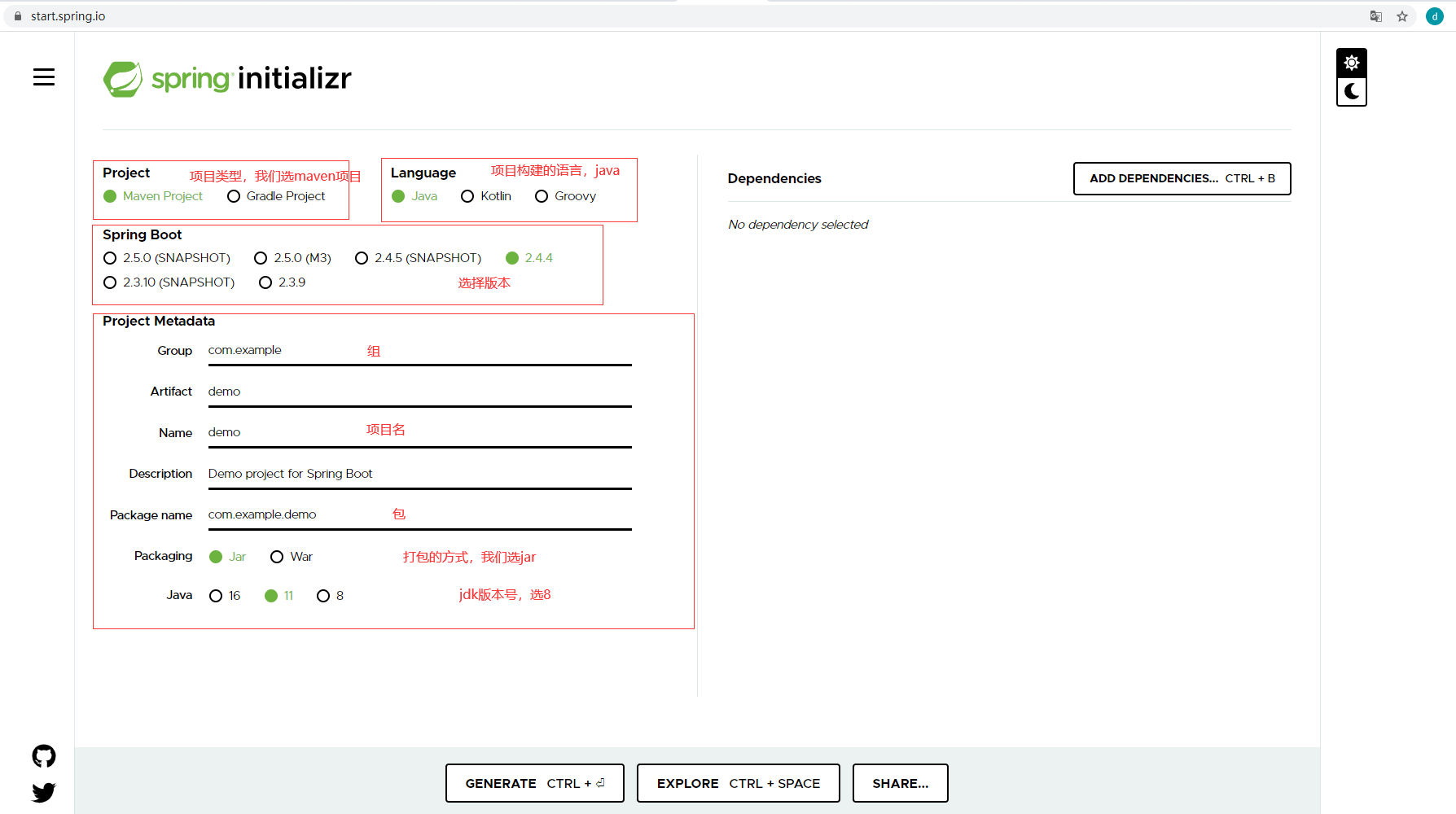
Task: Open the GitHub link icon
Action: point(44,756)
